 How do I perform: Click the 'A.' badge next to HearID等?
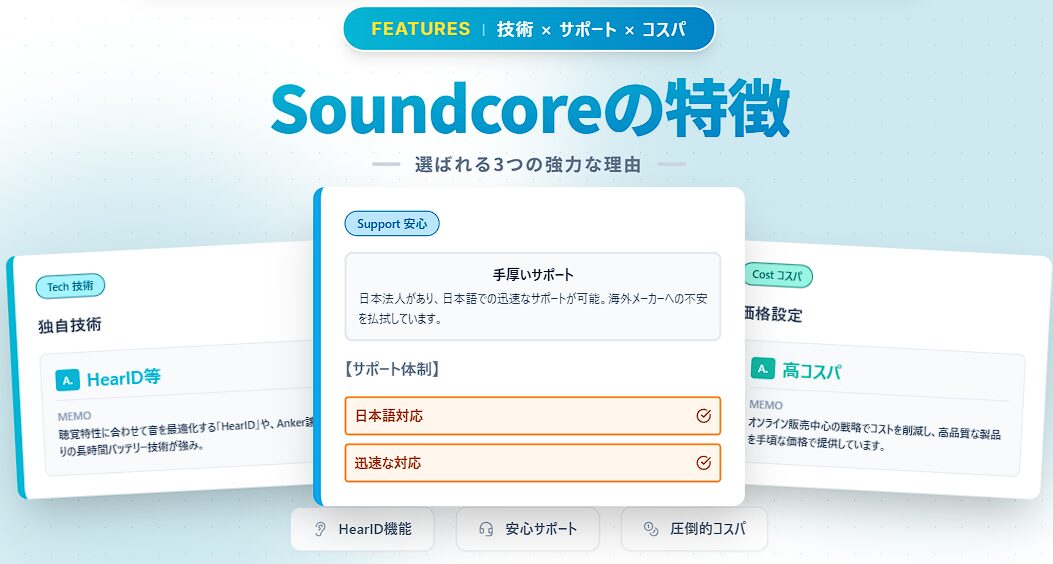(x=67, y=379)
